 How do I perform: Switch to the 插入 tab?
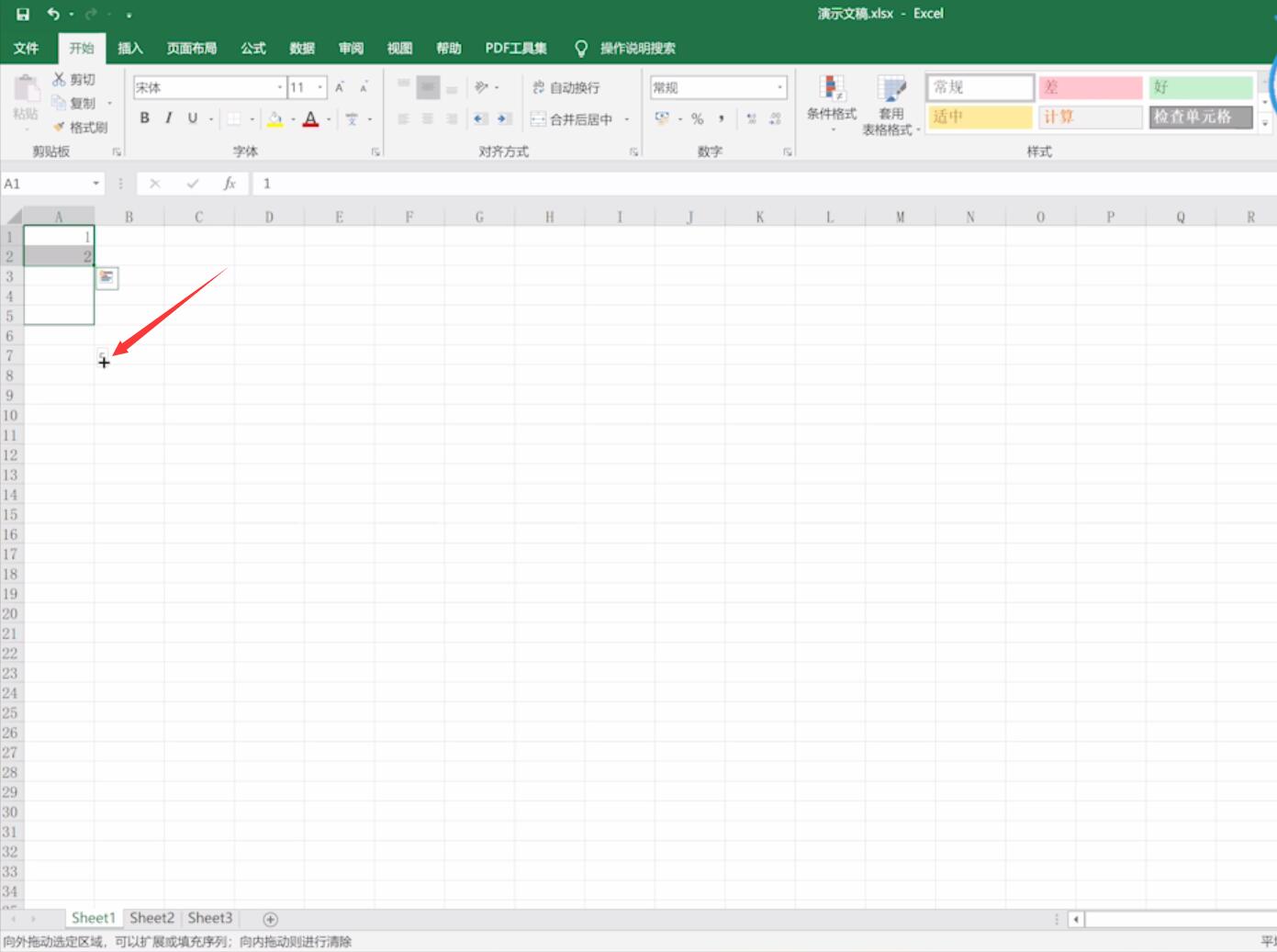click(x=130, y=48)
